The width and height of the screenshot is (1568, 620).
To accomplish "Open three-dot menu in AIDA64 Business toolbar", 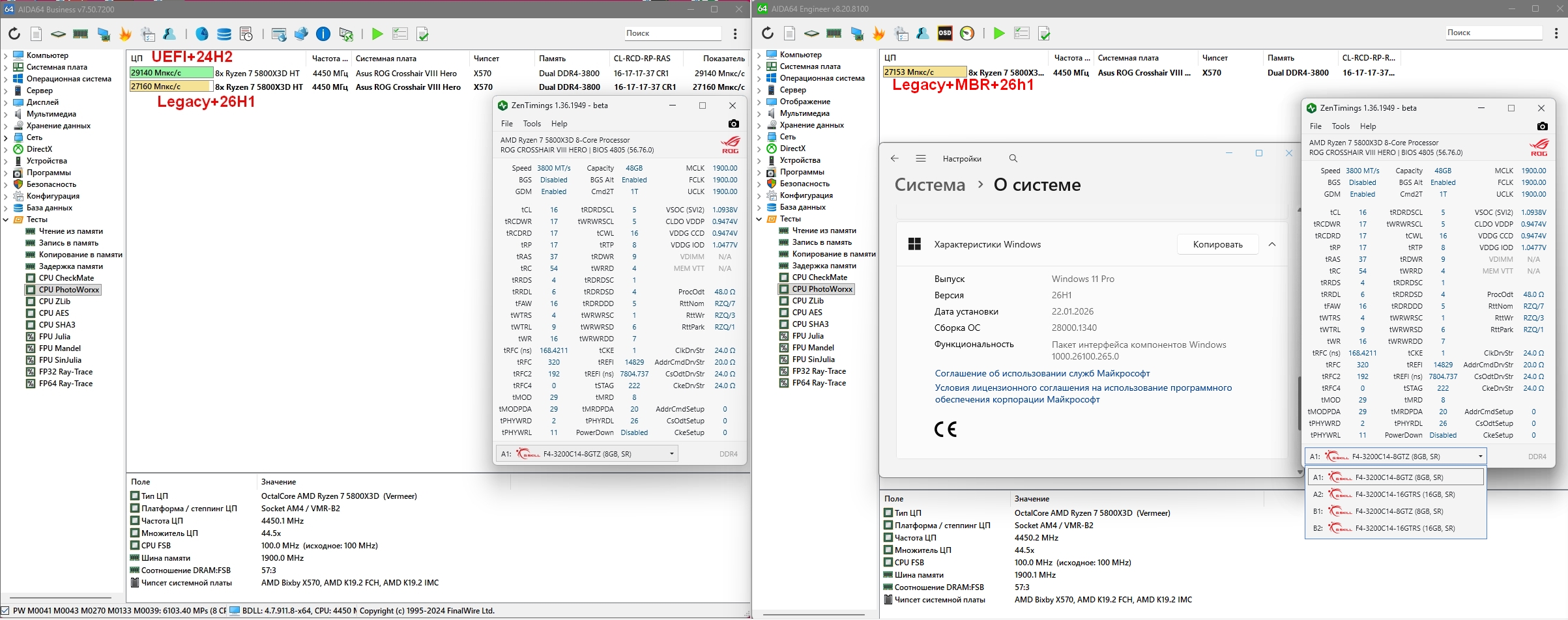I will [735, 34].
